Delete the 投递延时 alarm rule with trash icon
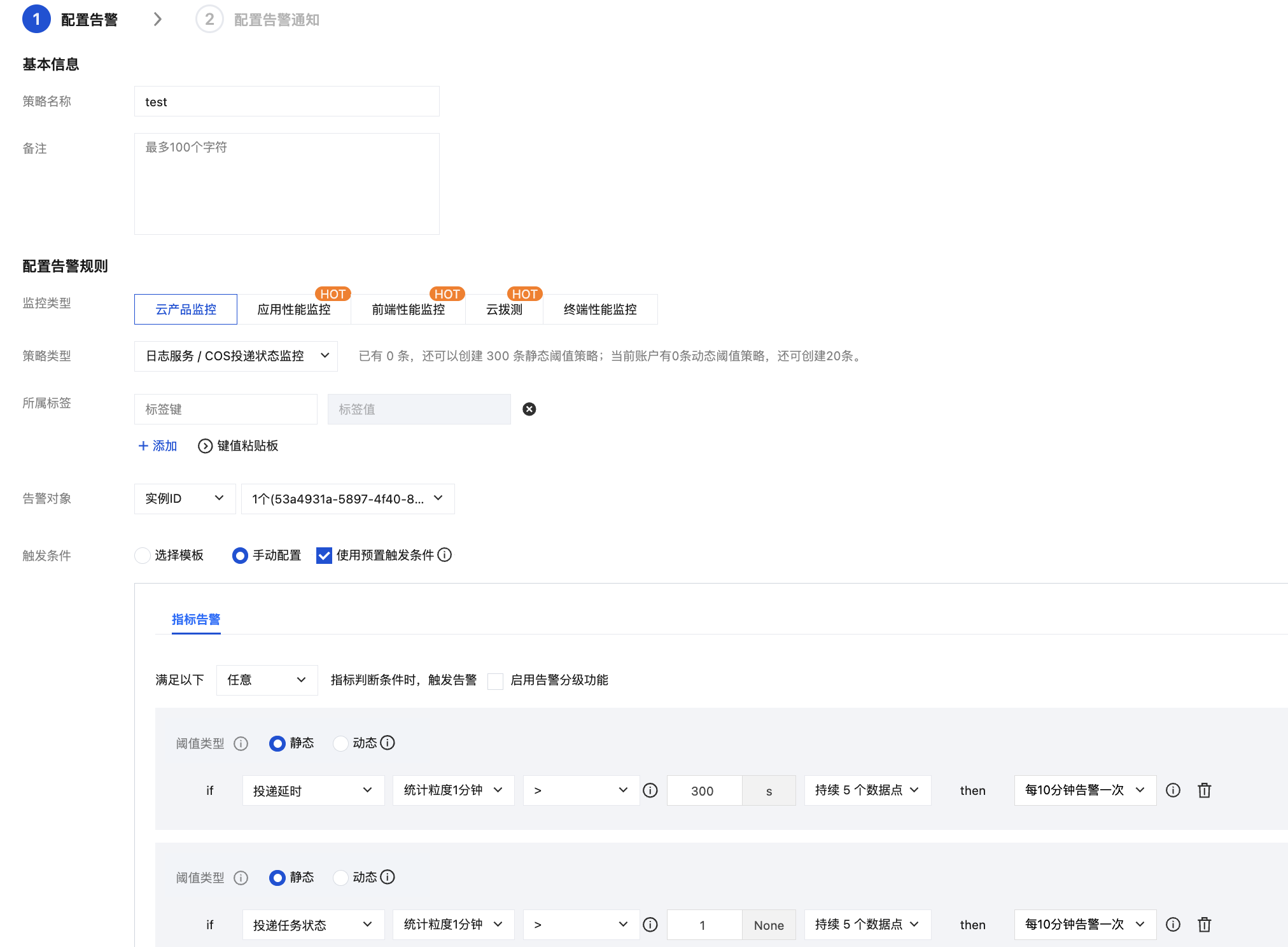Screen dimensions: 1288x947 pos(1204,790)
